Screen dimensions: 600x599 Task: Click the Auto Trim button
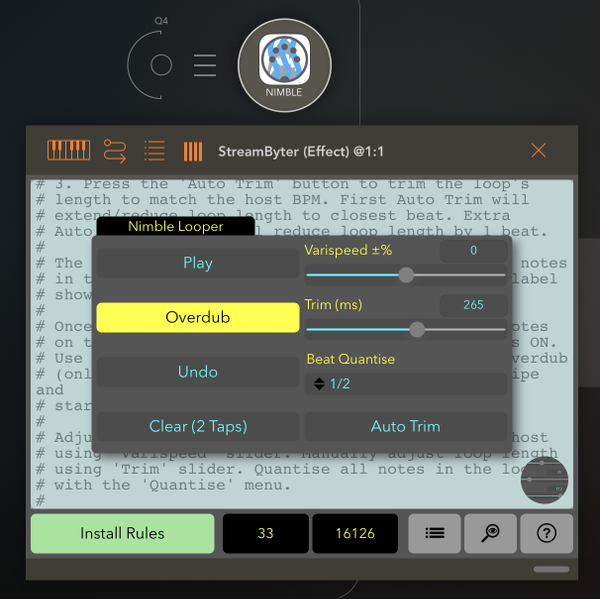point(406,426)
